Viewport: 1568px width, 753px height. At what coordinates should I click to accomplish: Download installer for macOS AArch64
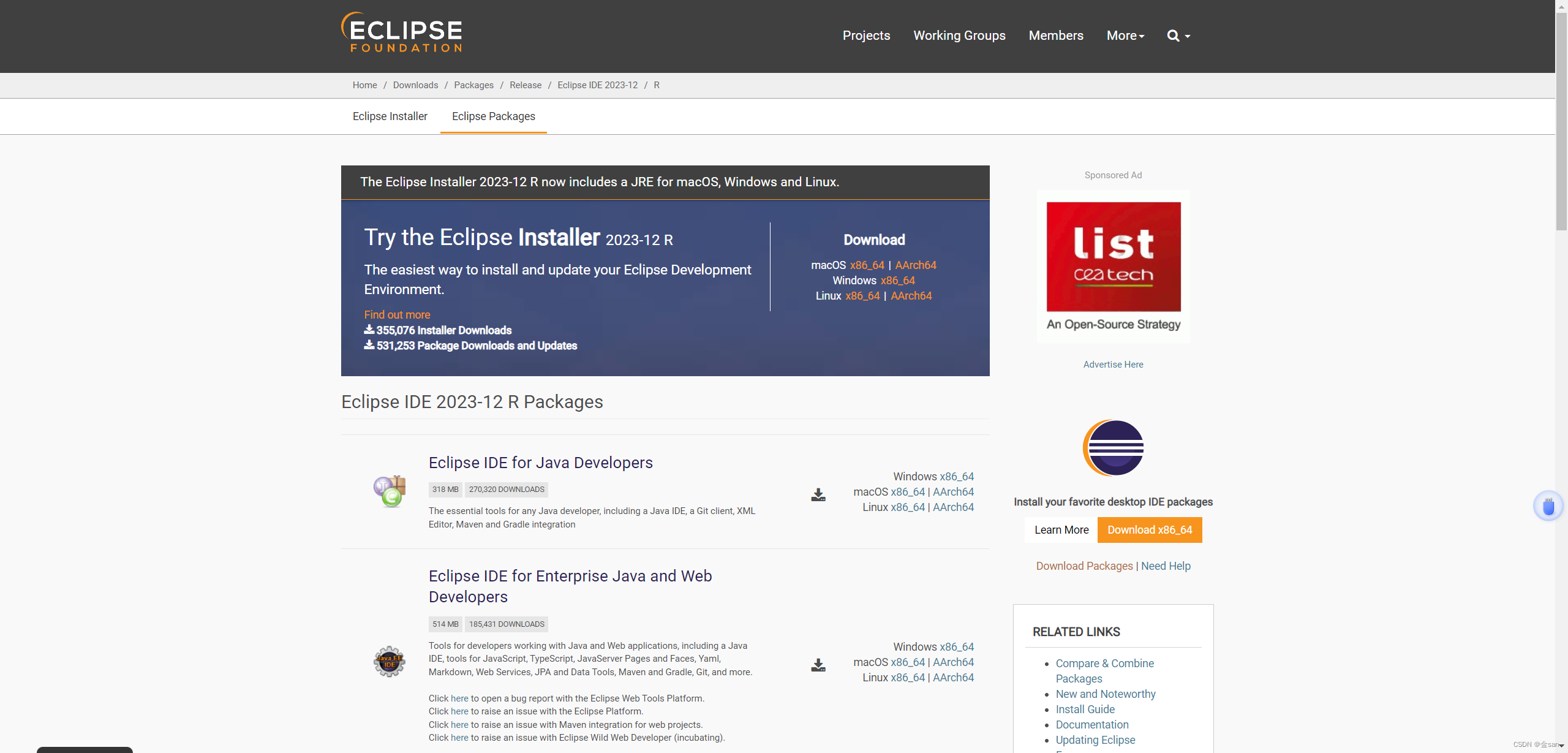pyautogui.click(x=916, y=265)
